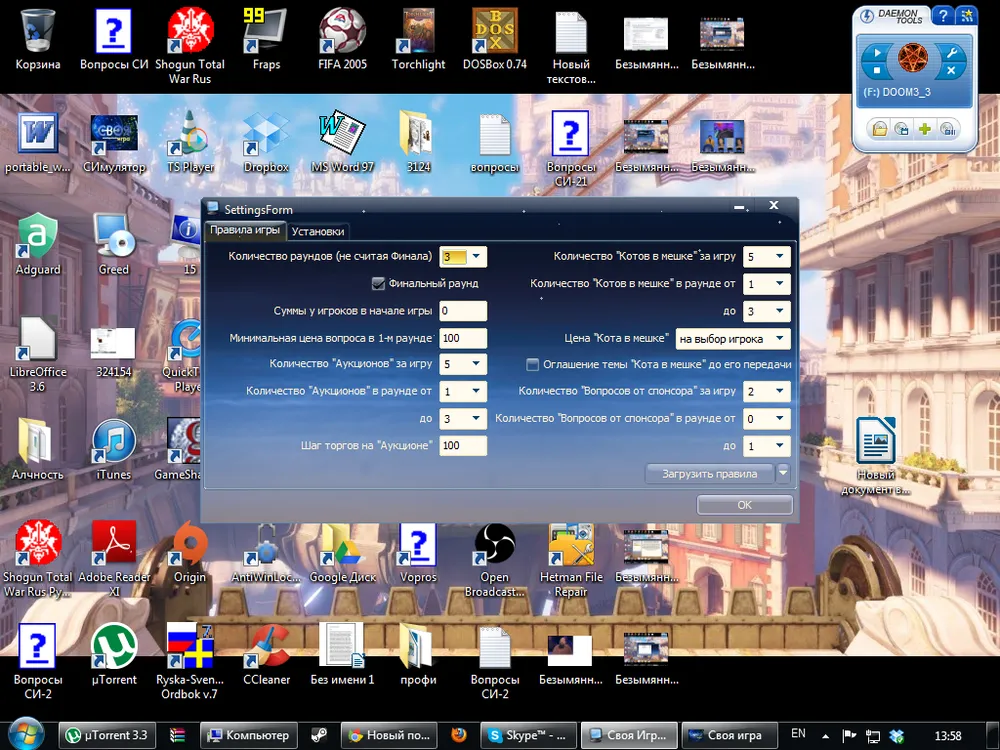Click the play button in Daemon Tools gadget

[877, 53]
